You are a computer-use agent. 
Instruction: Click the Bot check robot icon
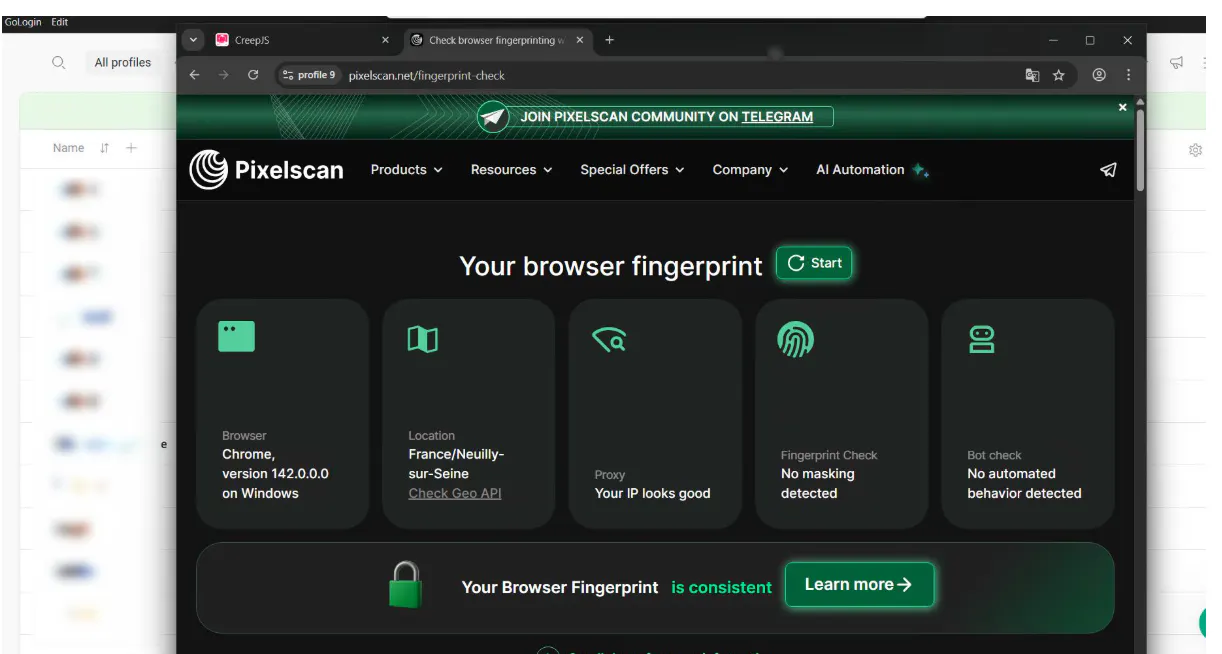(982, 340)
